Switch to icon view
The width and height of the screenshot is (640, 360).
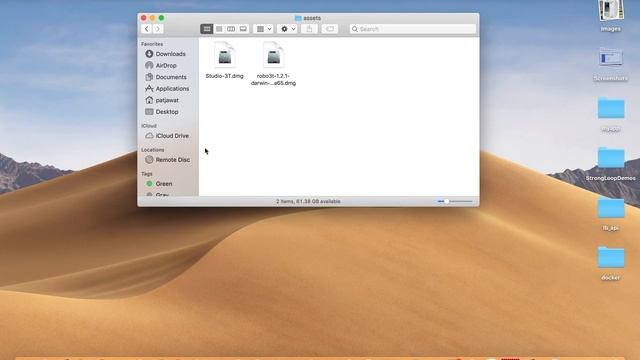tap(207, 29)
